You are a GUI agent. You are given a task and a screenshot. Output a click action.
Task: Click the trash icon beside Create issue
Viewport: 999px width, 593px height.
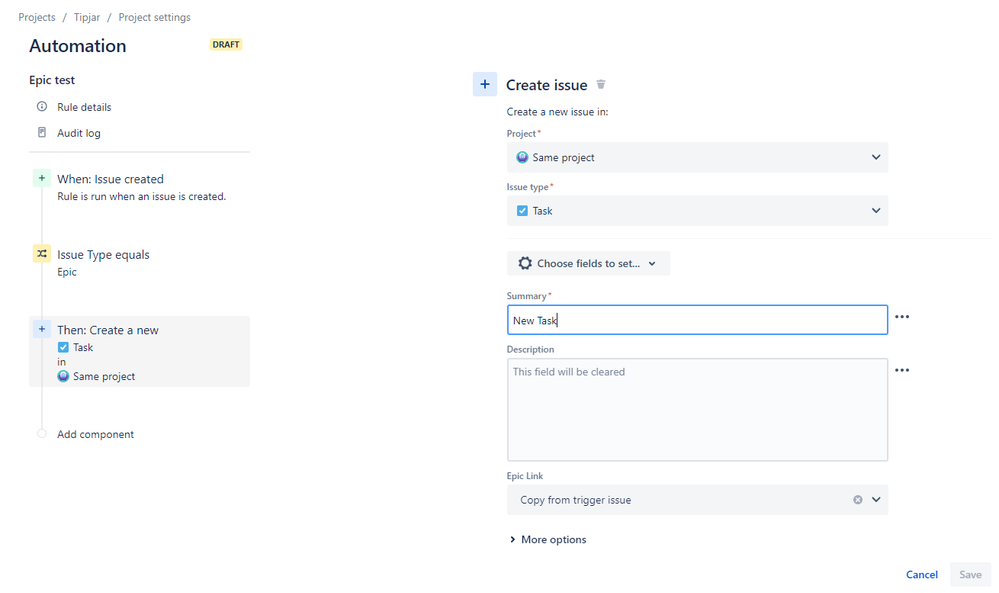(x=601, y=84)
